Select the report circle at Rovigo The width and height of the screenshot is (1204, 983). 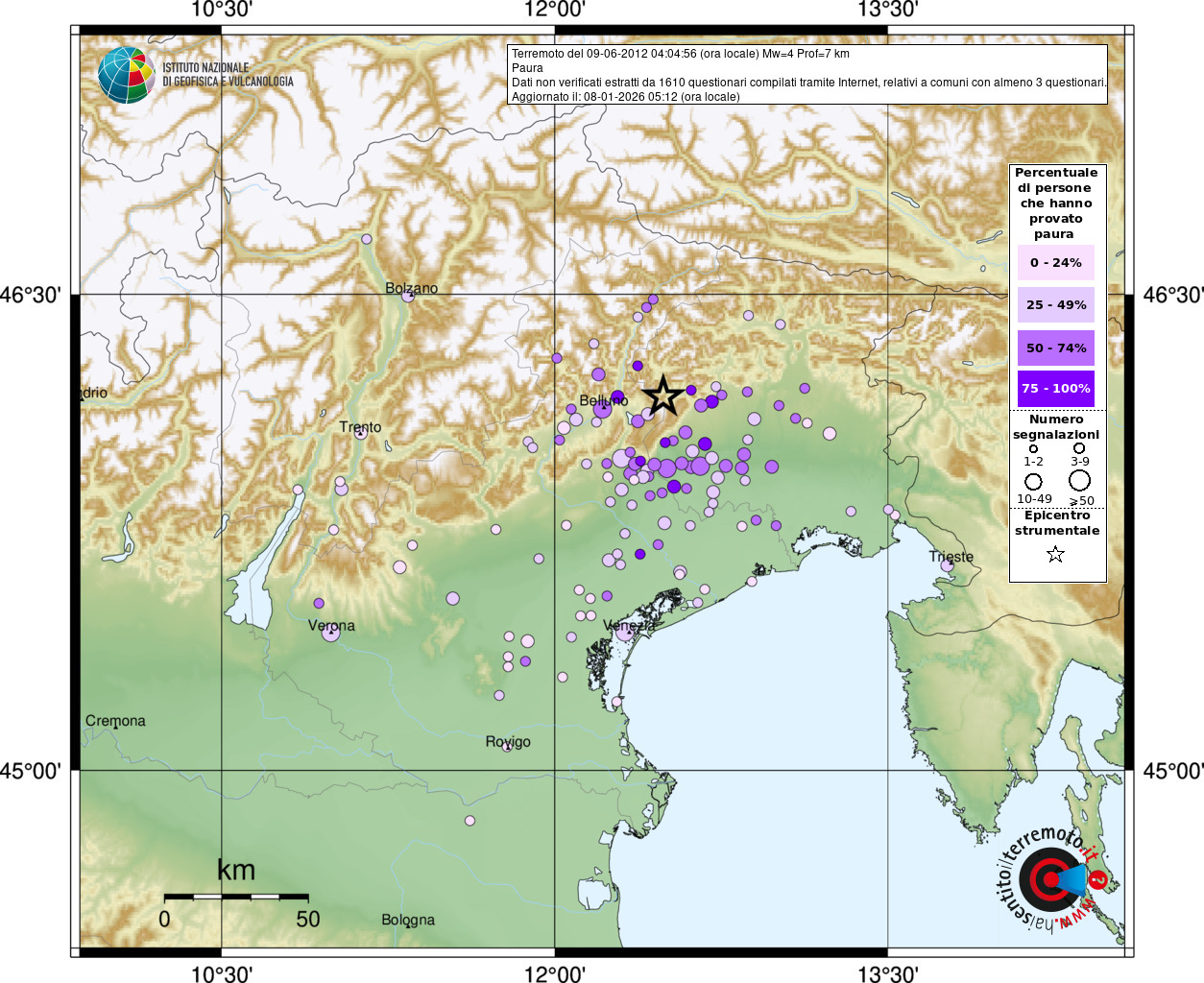coord(507,746)
